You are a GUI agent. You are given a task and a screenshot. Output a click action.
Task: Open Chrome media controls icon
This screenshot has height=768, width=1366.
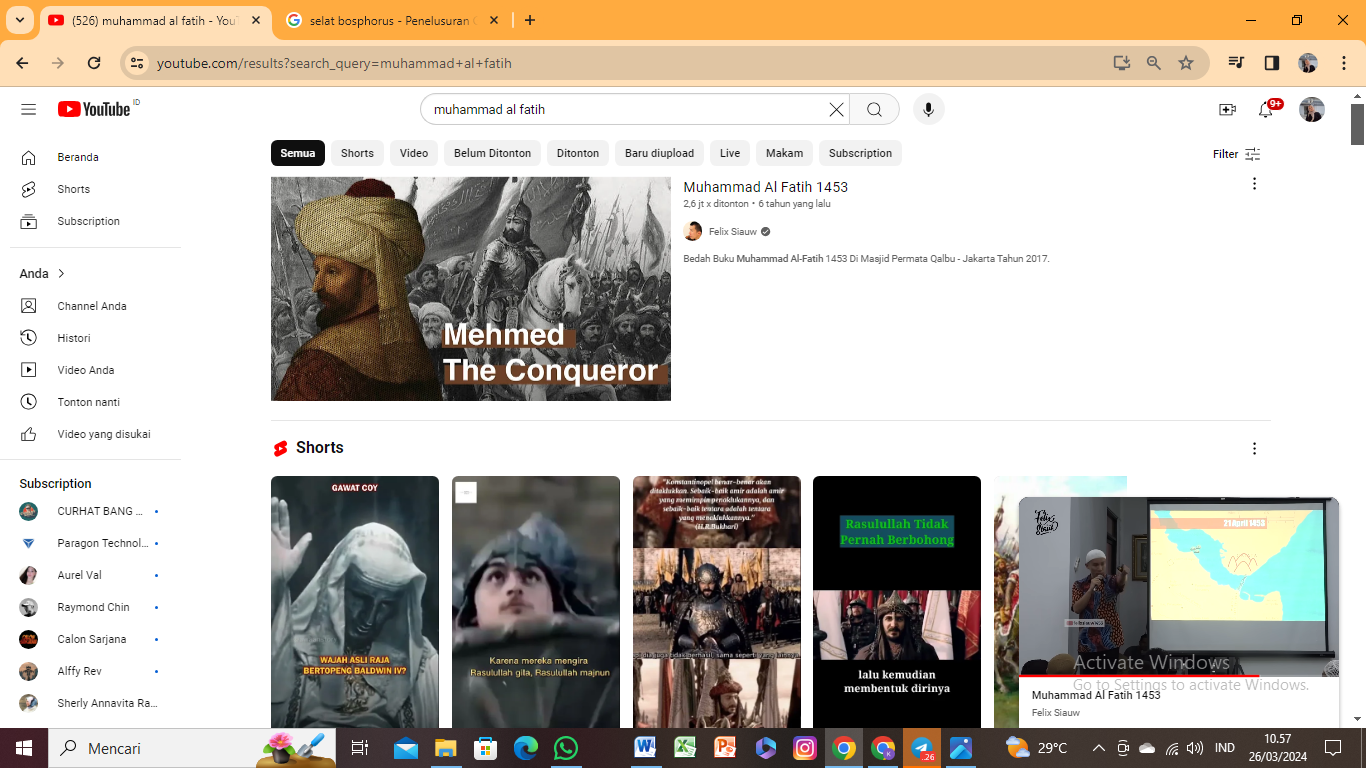[1237, 63]
